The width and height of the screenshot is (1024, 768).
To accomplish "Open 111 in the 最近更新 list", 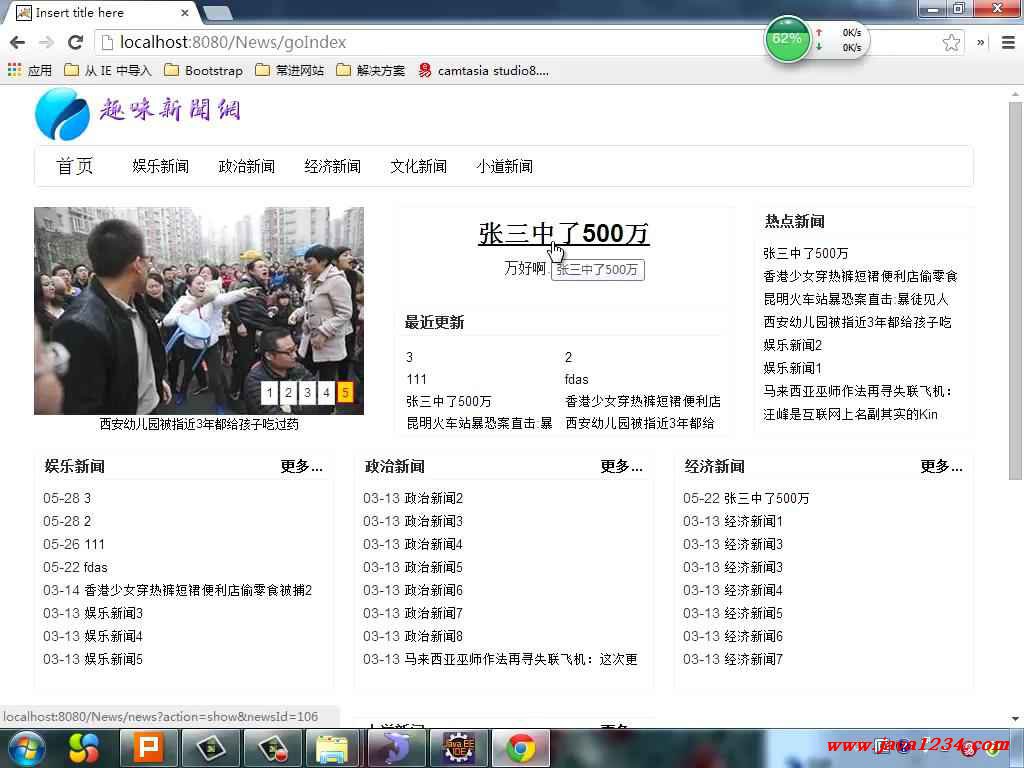I will [x=416, y=379].
